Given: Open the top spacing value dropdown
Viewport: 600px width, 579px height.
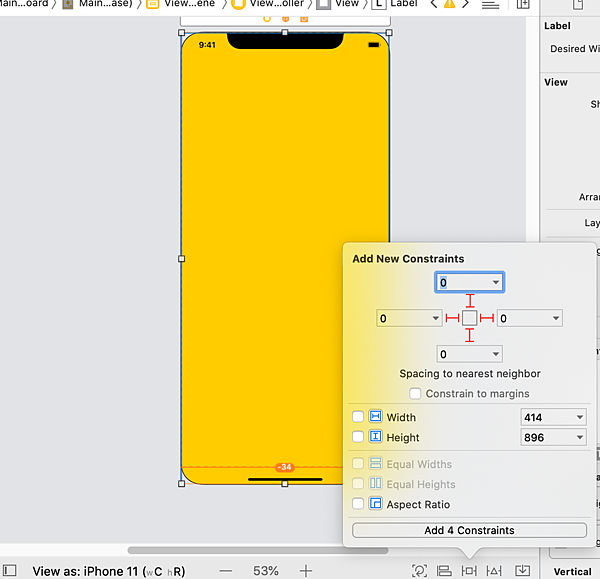Looking at the screenshot, I should coord(496,283).
